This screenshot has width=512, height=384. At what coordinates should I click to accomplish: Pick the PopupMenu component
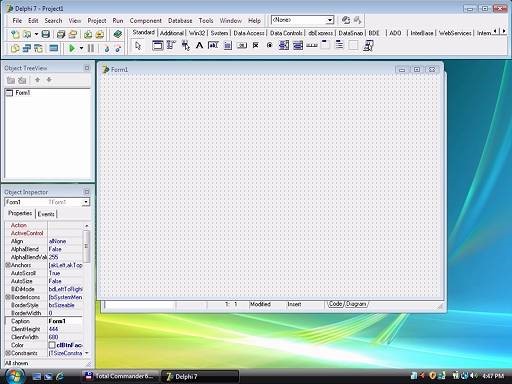point(185,45)
